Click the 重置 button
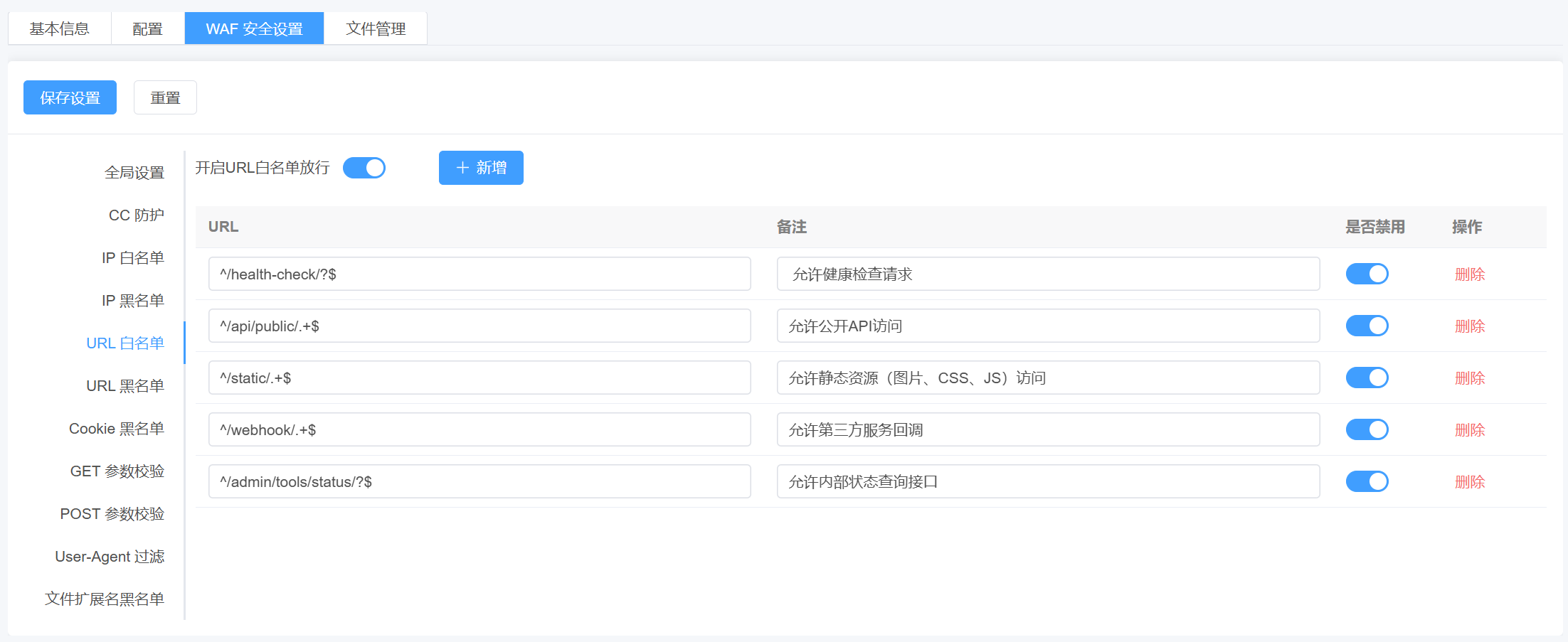 165,97
